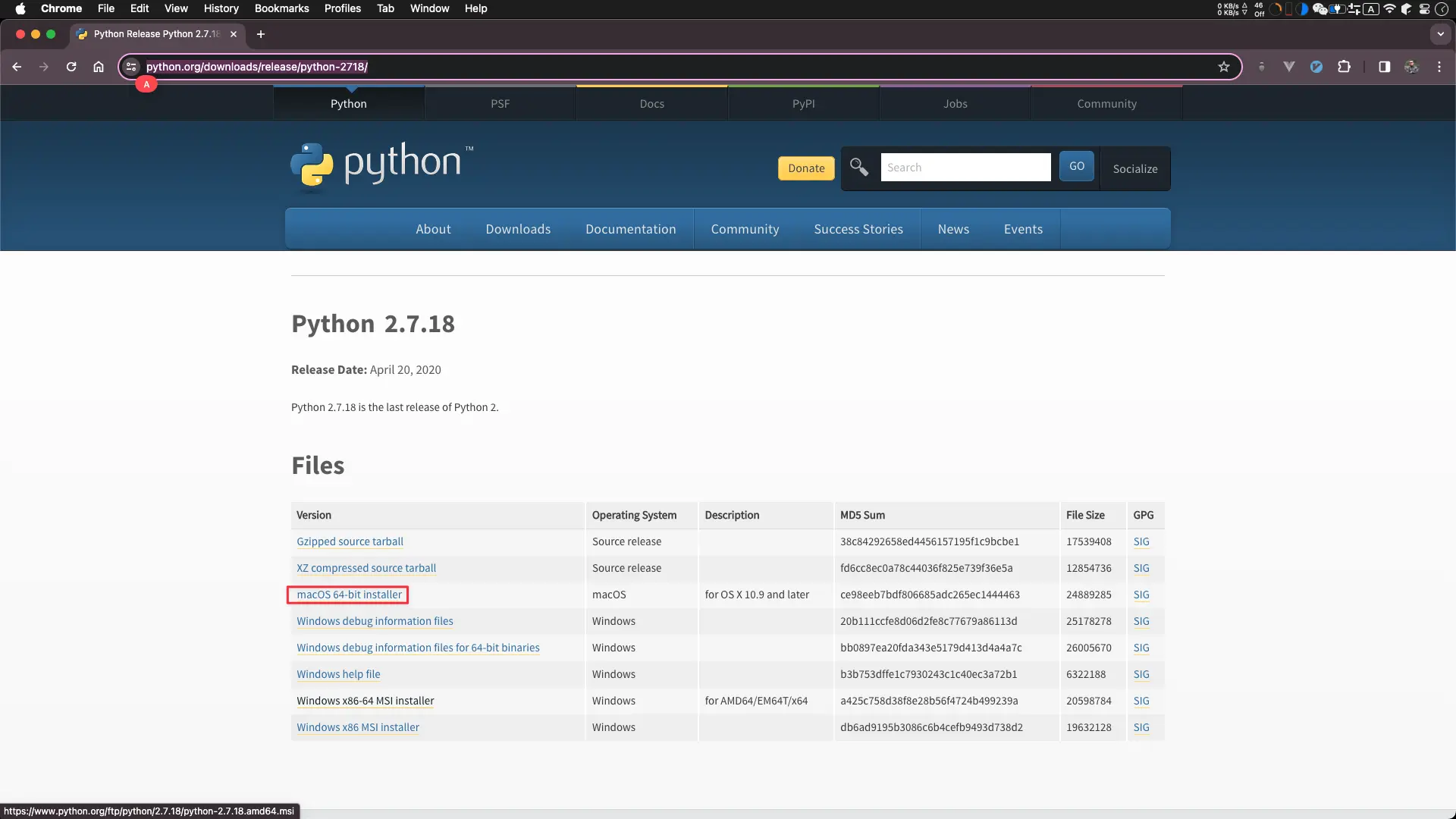Screen dimensions: 1456x819
Task: Click the blue circular extension icon
Action: point(1316,67)
